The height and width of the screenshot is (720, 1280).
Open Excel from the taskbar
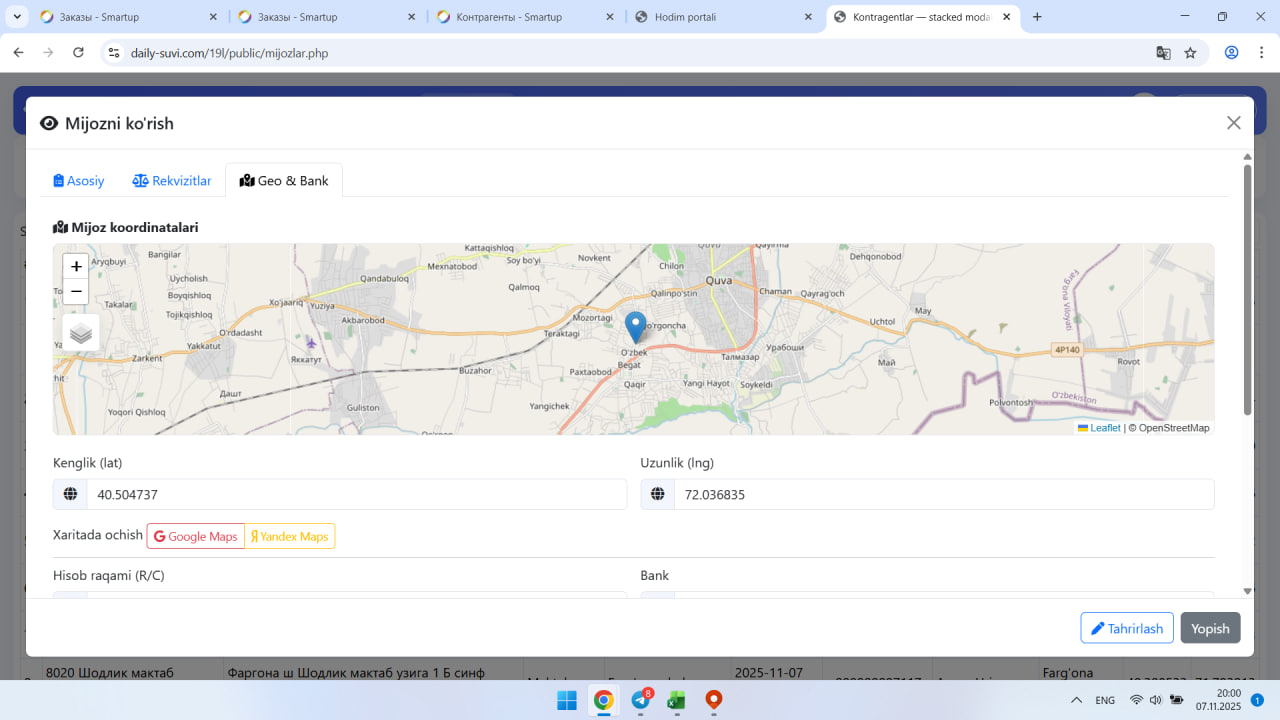click(x=676, y=700)
